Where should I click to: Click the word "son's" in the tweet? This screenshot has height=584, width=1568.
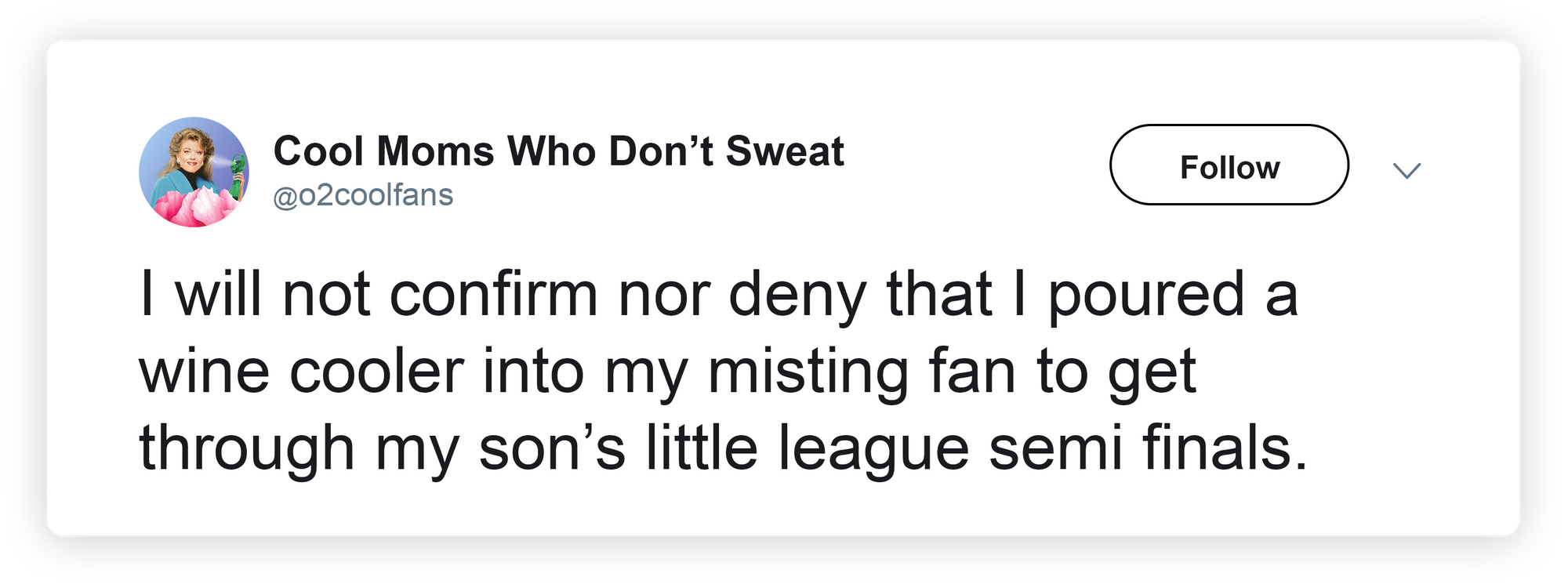[552, 448]
